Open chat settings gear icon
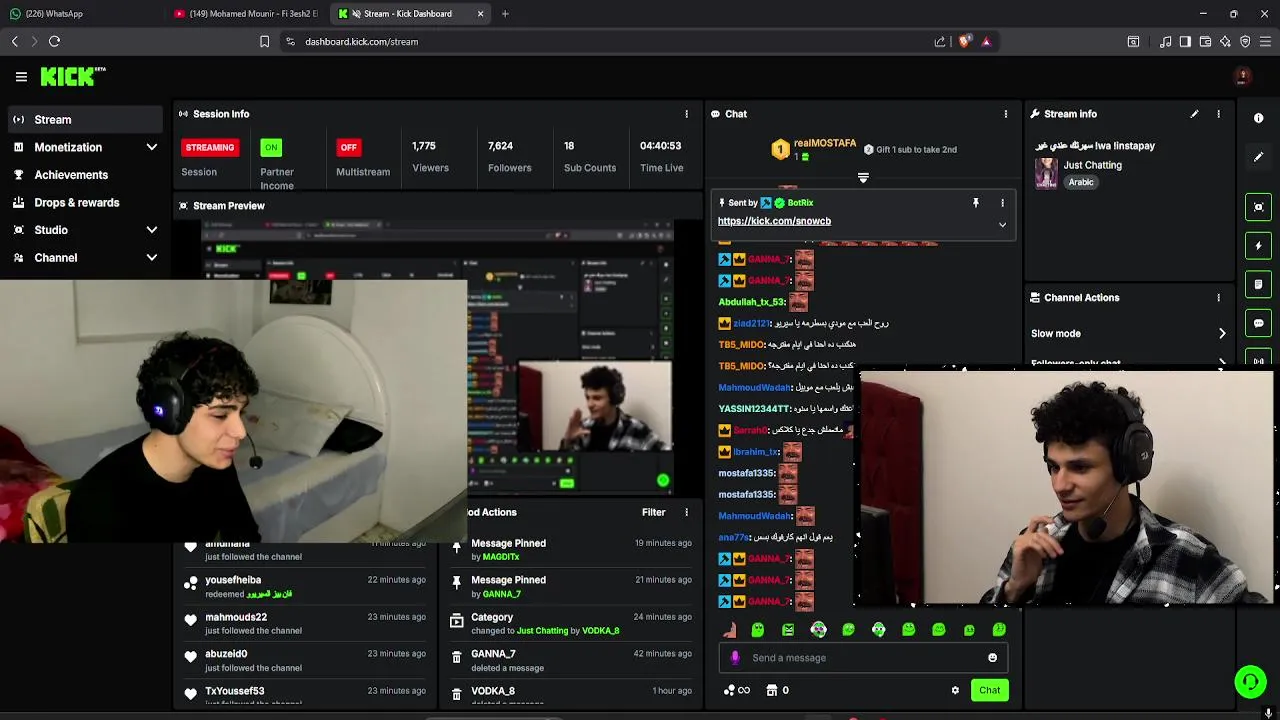Screen dimensions: 1280x720 click(955, 690)
